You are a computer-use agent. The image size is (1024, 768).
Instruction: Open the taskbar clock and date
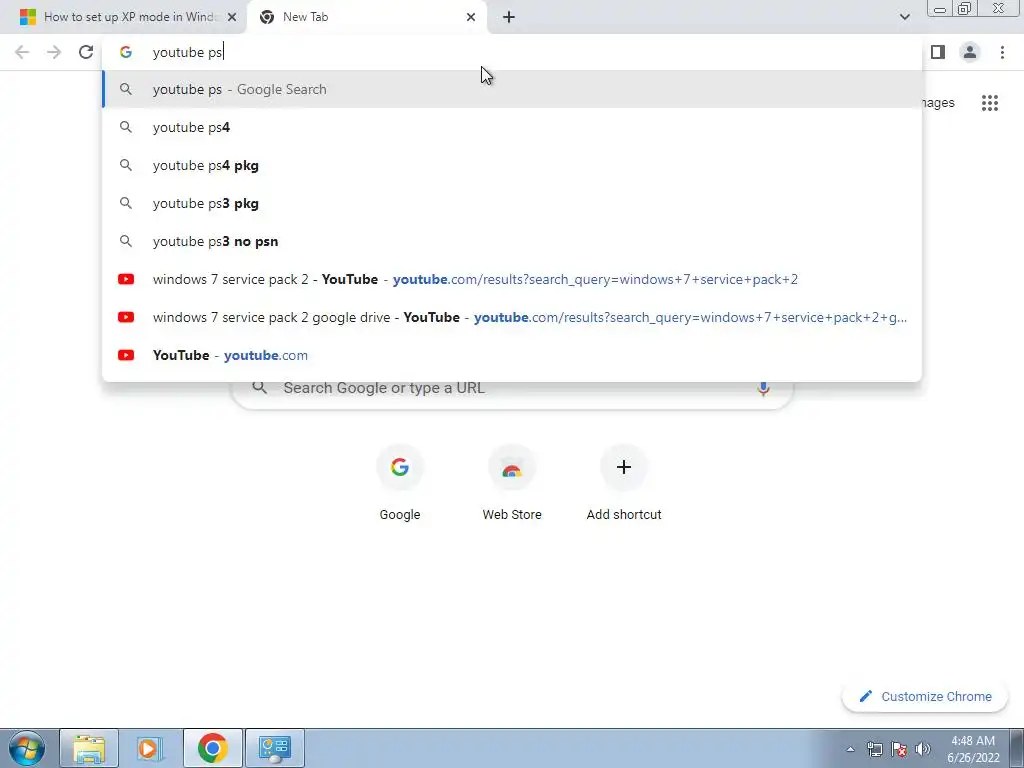[x=973, y=749]
